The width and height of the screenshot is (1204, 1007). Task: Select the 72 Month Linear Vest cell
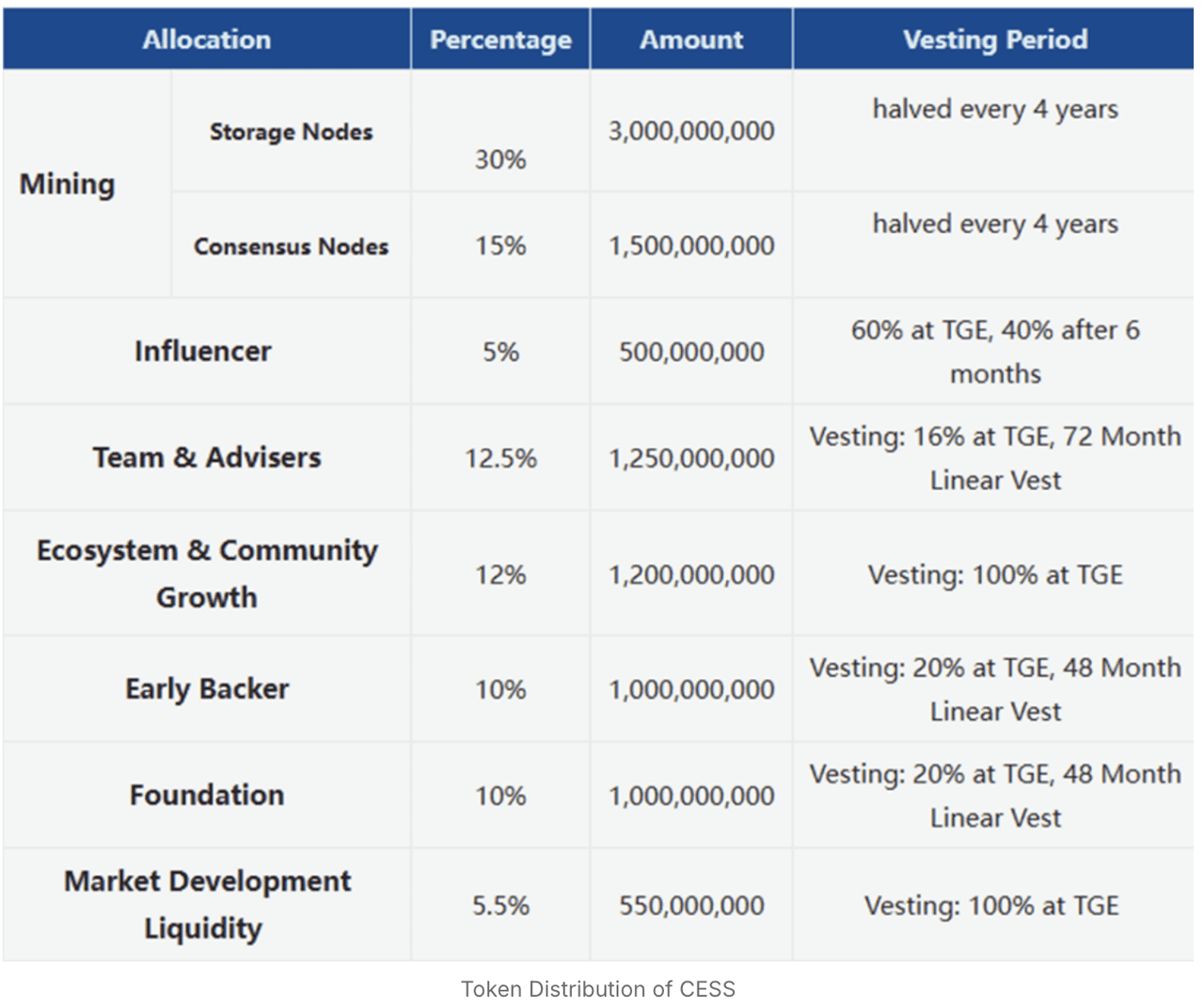[995, 458]
